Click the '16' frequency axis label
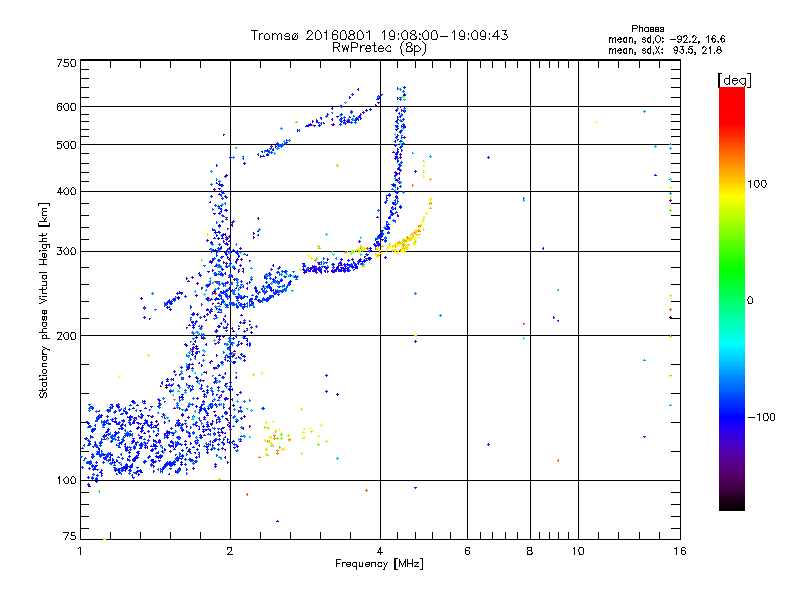 tap(680, 551)
